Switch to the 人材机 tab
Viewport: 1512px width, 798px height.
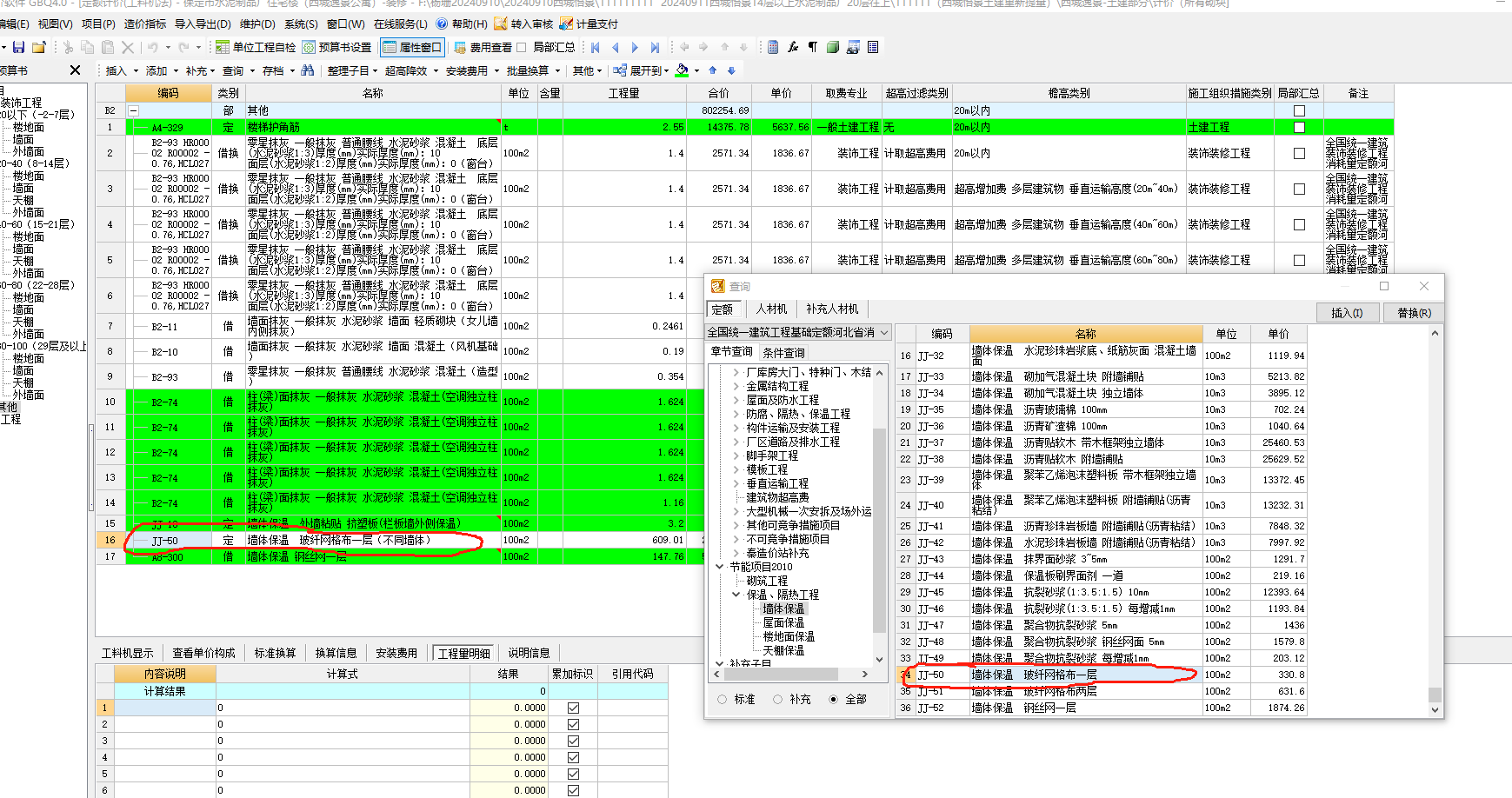click(x=771, y=309)
